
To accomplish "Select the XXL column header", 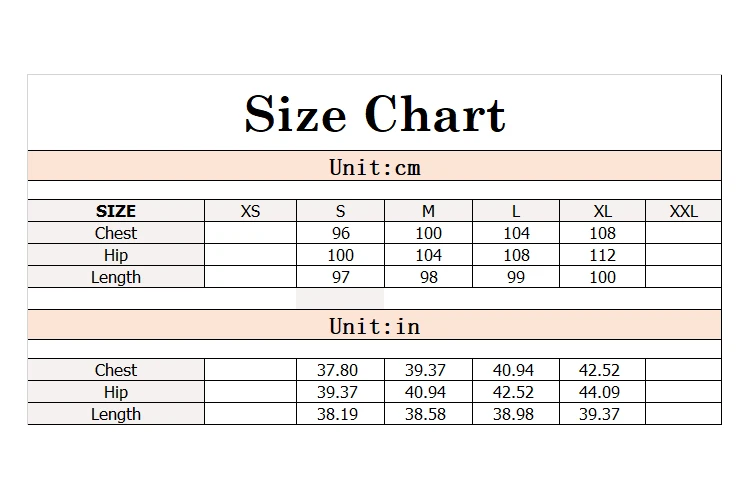I will pos(684,211).
